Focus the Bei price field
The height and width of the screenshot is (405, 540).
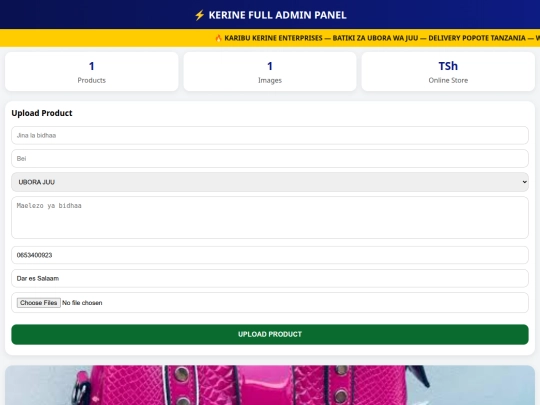click(270, 158)
